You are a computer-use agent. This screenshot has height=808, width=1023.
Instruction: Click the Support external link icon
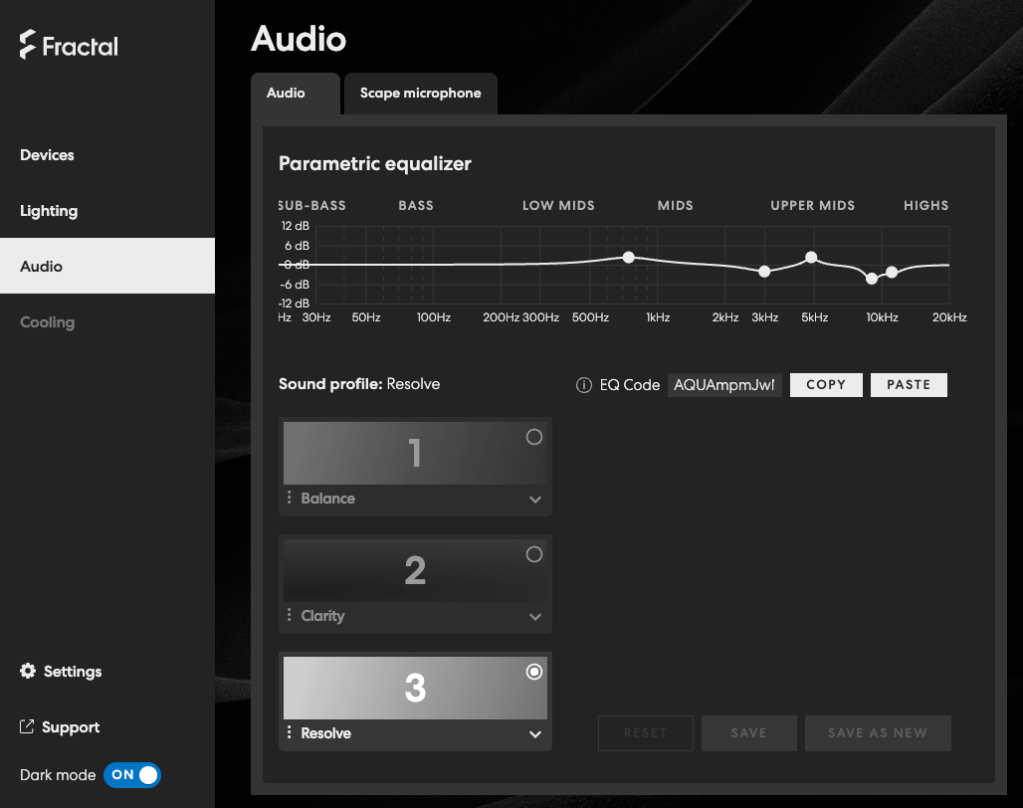(27, 727)
